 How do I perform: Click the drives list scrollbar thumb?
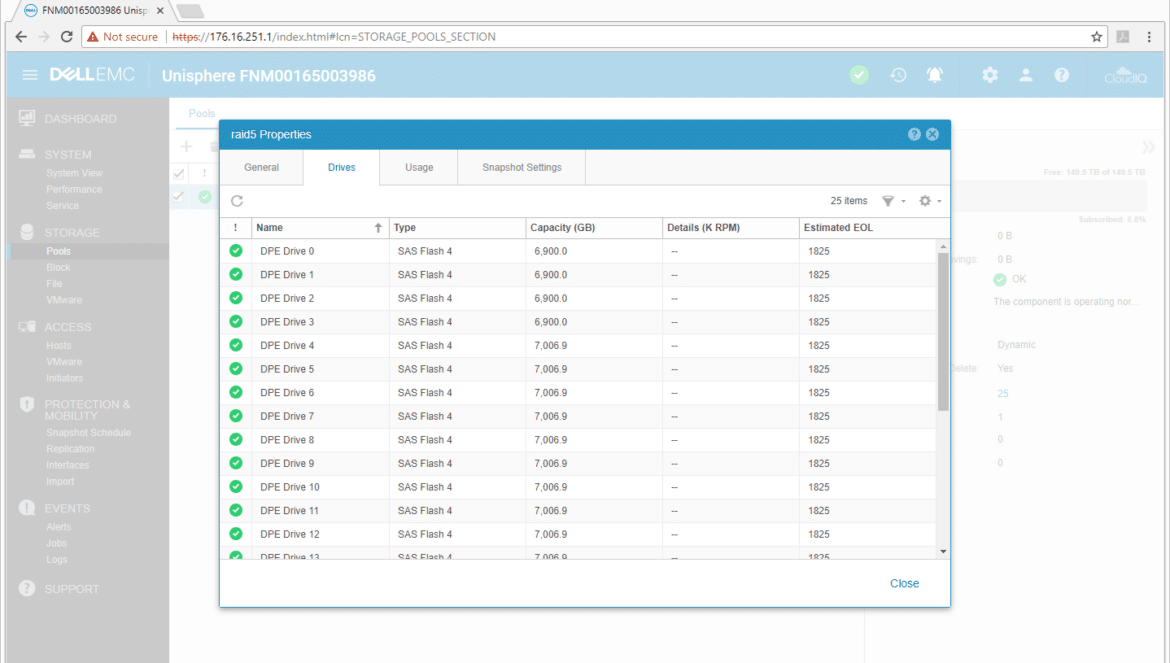(x=943, y=331)
